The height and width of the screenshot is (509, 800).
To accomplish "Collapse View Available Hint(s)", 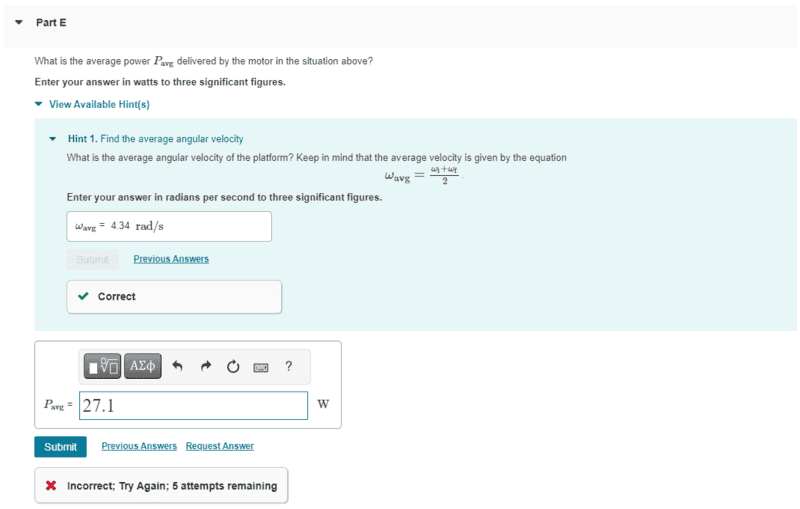I will (39, 104).
